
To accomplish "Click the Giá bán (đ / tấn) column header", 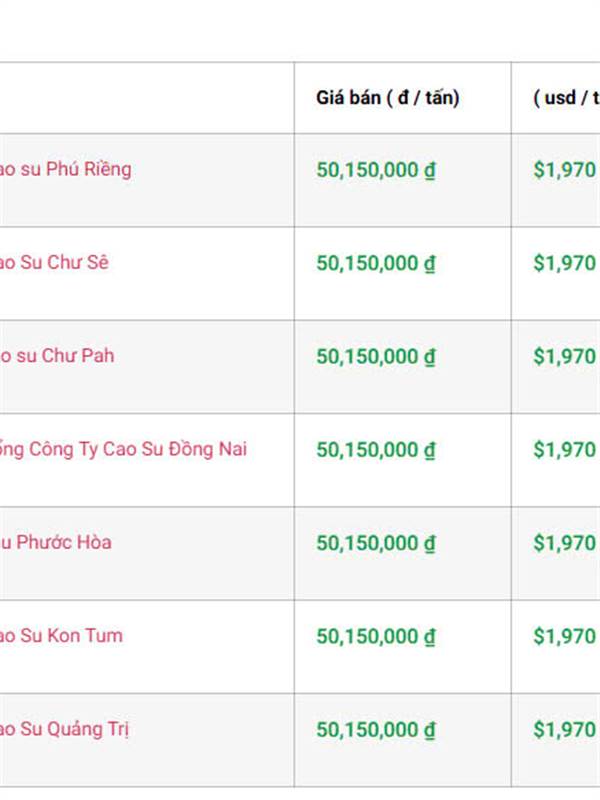I will click(x=388, y=97).
